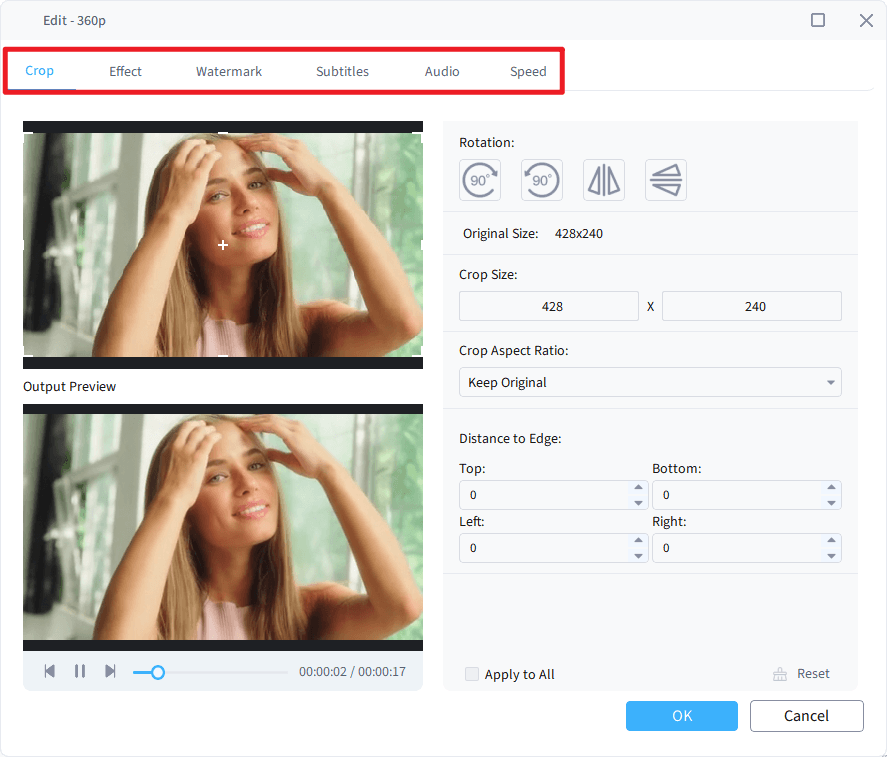Skip back to the previous frame
The image size is (887, 757).
[x=50, y=671]
